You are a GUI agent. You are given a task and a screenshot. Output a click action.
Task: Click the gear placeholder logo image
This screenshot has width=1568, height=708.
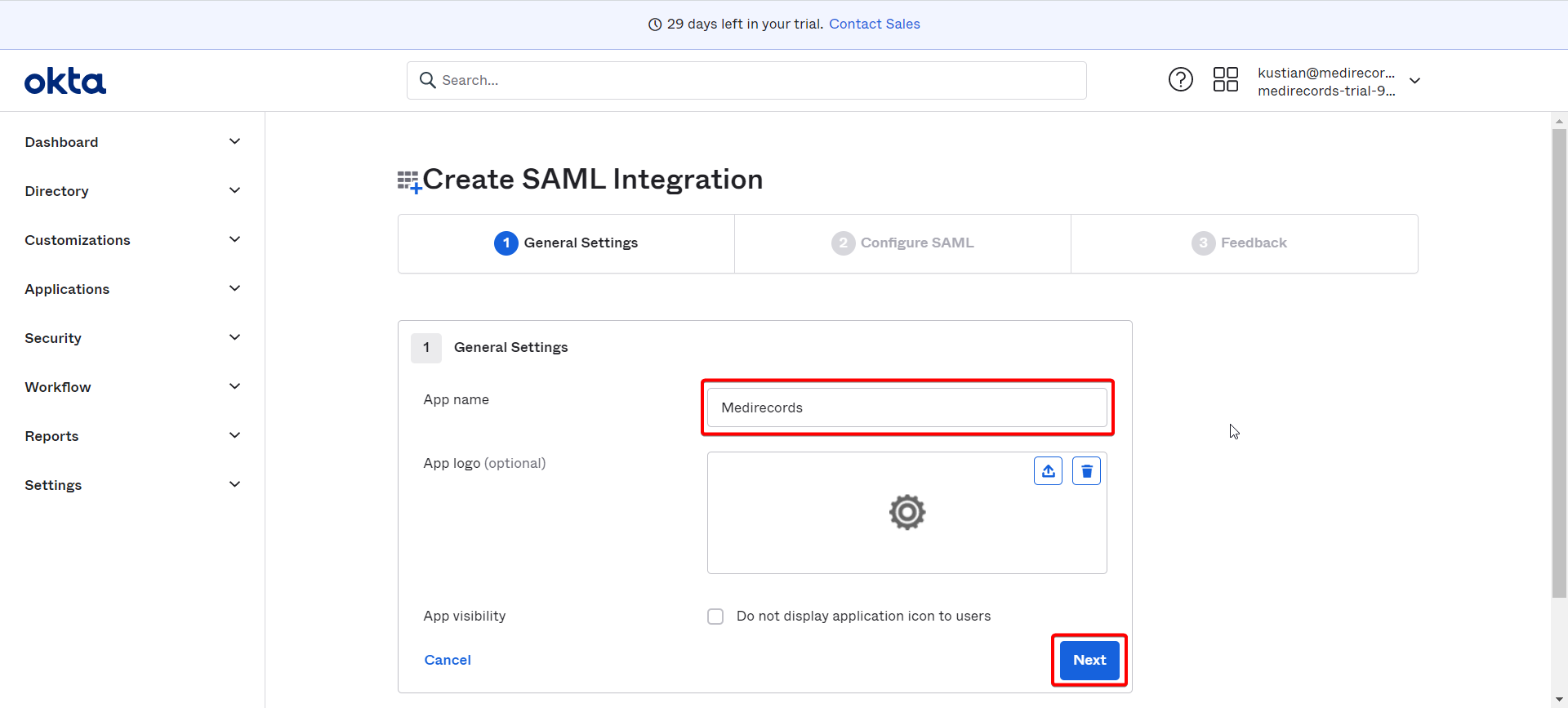pyautogui.click(x=907, y=512)
